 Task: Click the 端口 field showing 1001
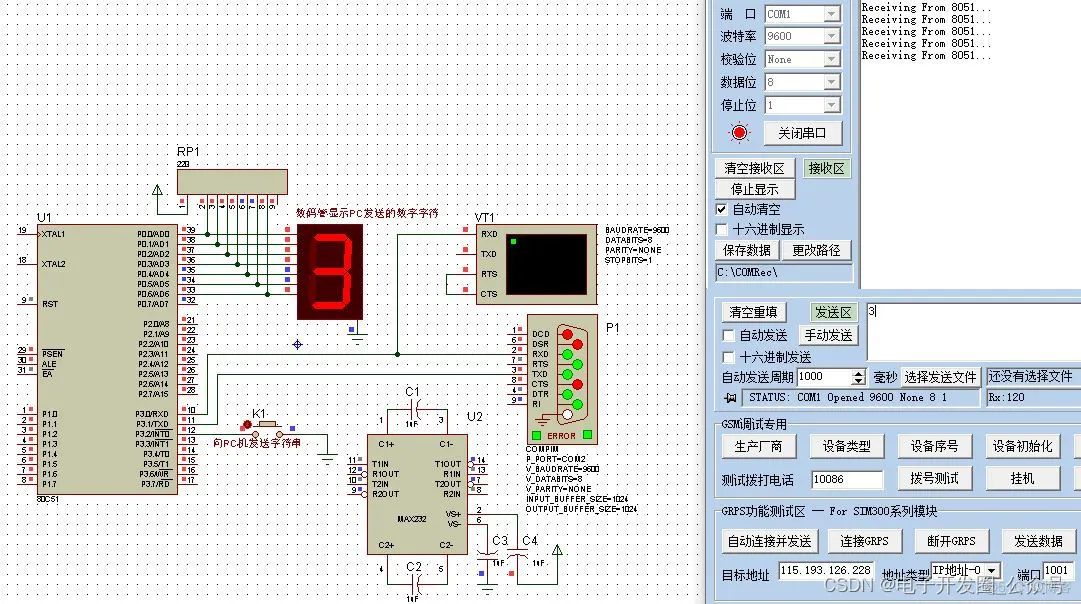click(x=1058, y=570)
